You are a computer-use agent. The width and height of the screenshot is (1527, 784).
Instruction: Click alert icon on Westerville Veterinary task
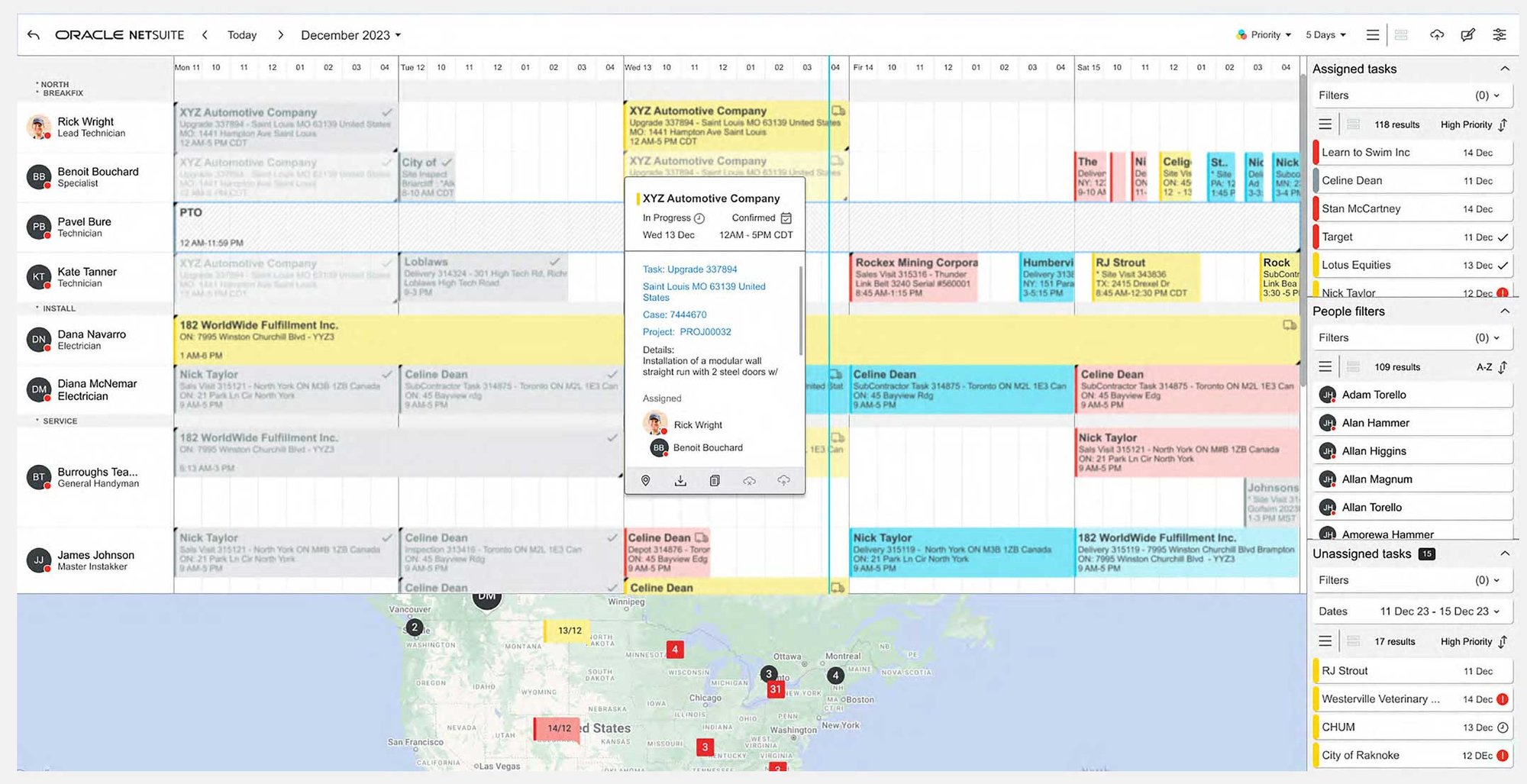(x=1503, y=699)
